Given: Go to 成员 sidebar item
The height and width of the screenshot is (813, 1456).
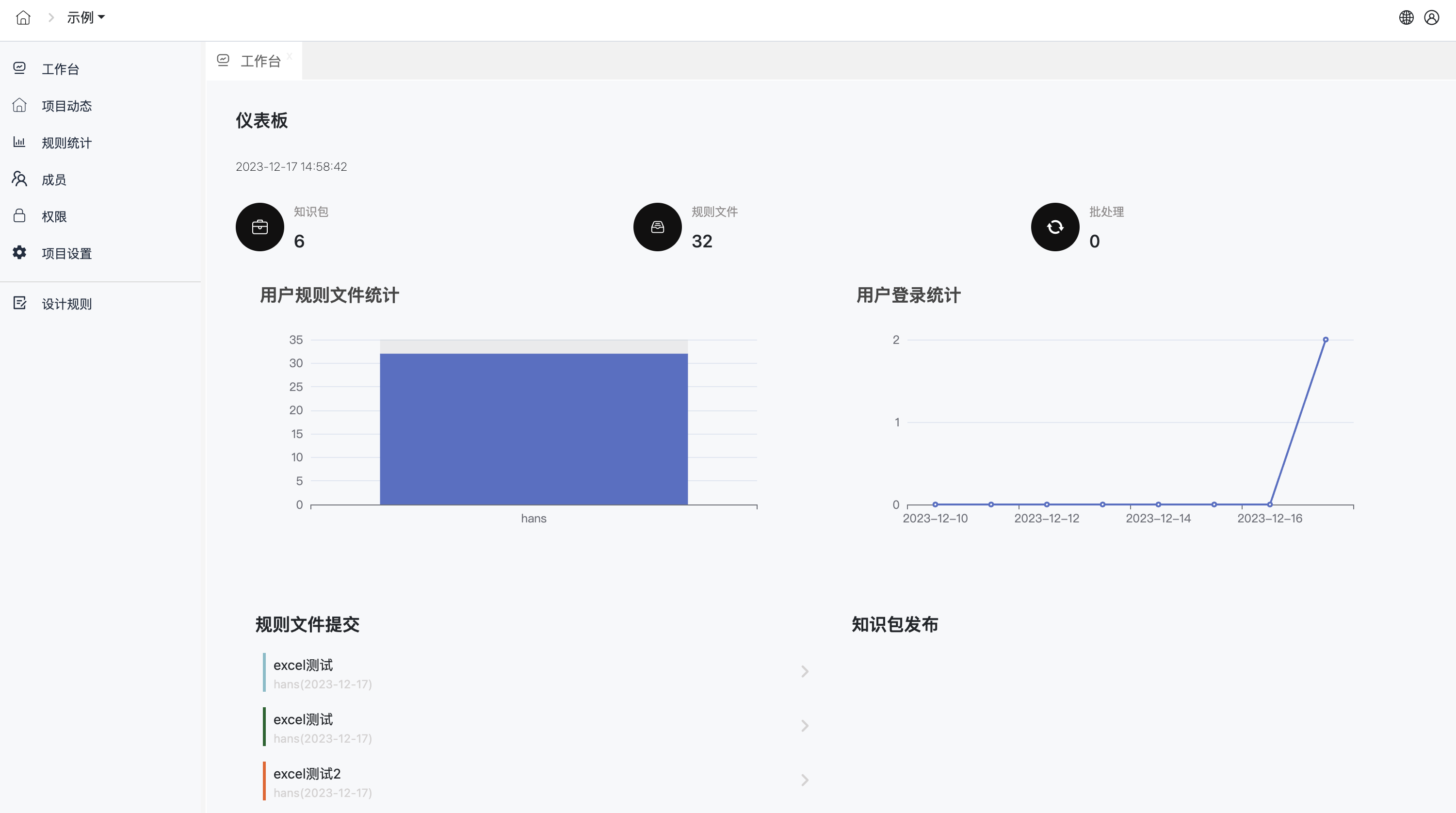Looking at the screenshot, I should (x=54, y=180).
